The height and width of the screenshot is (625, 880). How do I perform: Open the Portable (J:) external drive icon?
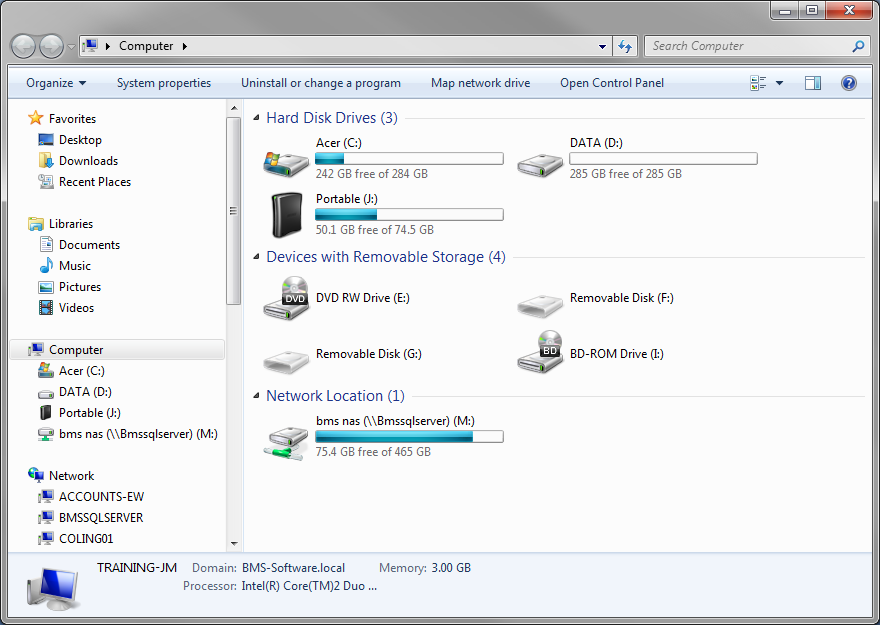[x=286, y=215]
